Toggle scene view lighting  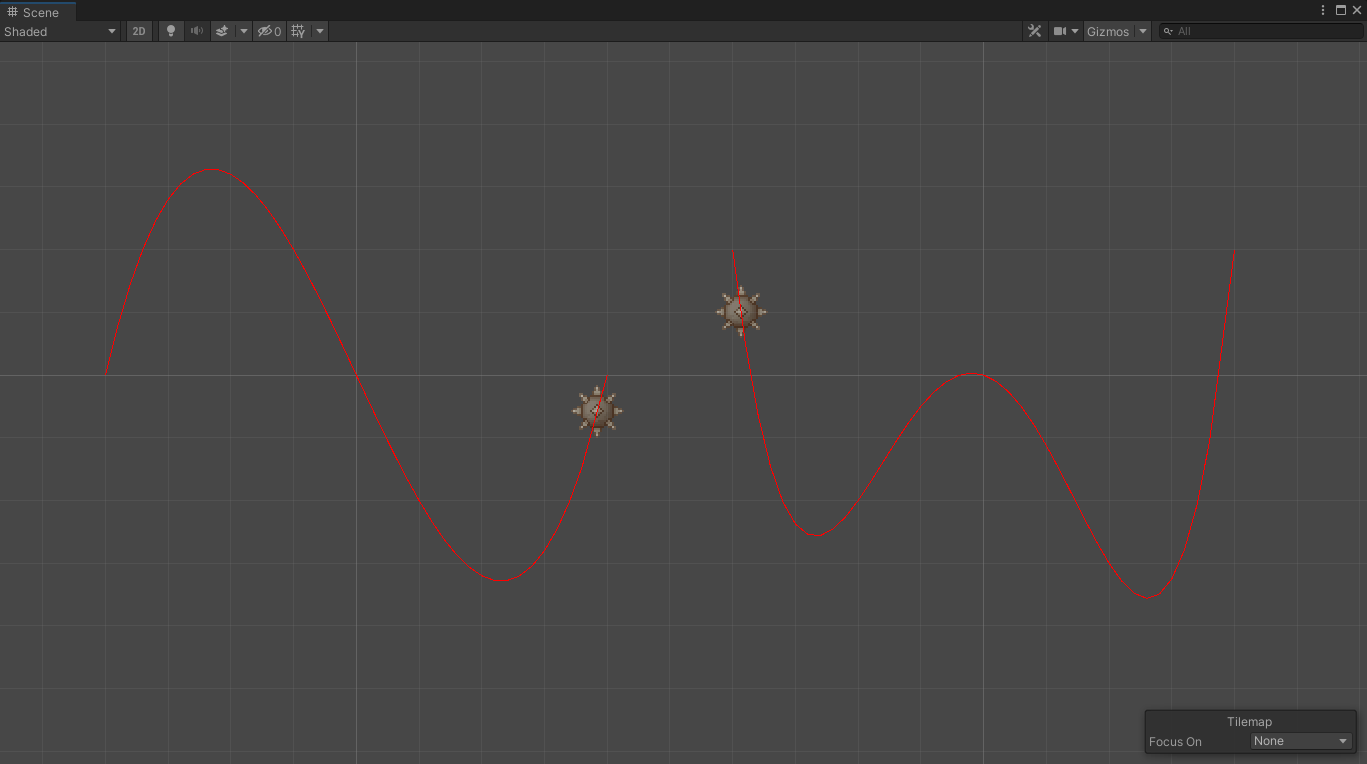click(170, 31)
